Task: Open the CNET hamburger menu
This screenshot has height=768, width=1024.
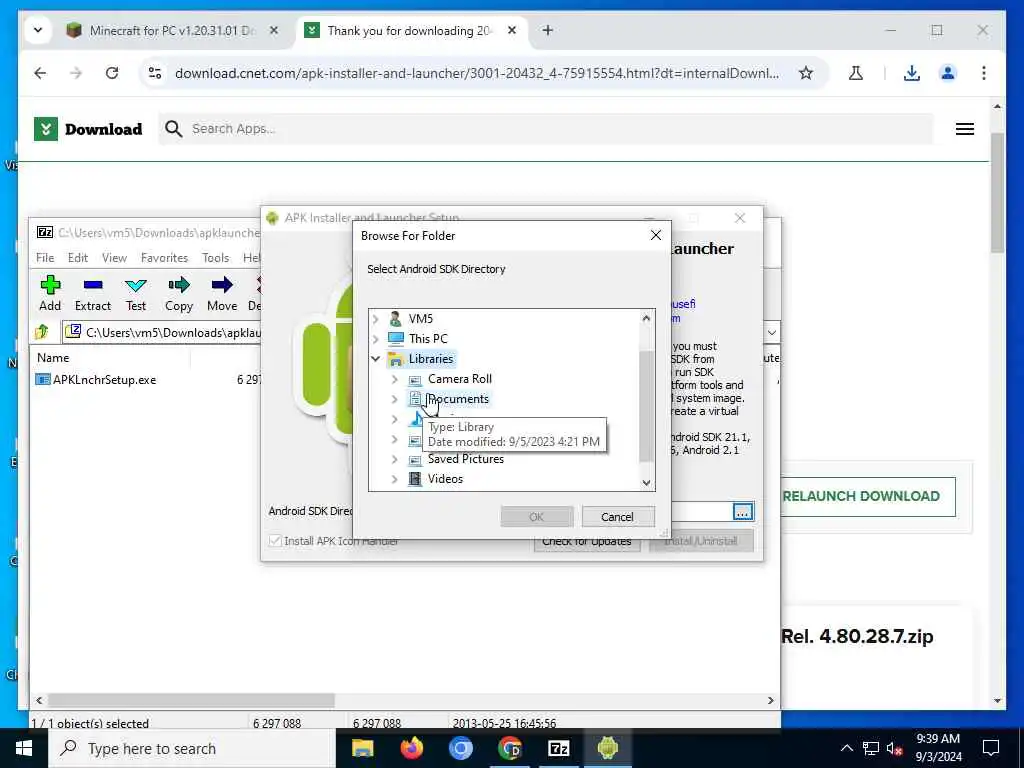Action: [x=965, y=129]
